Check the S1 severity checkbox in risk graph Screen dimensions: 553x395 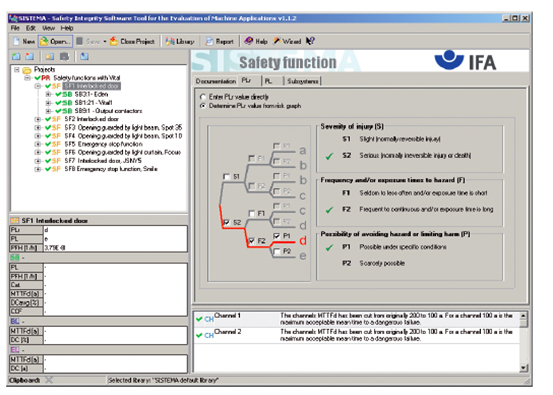(x=226, y=176)
